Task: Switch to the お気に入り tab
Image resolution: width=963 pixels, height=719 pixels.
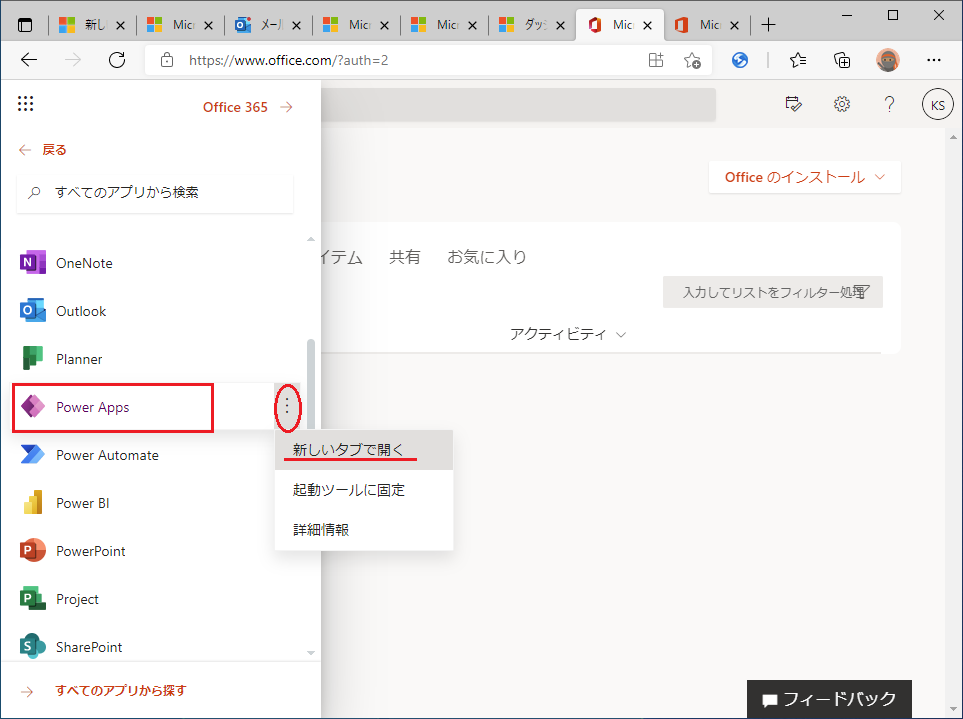Action: pos(486,257)
